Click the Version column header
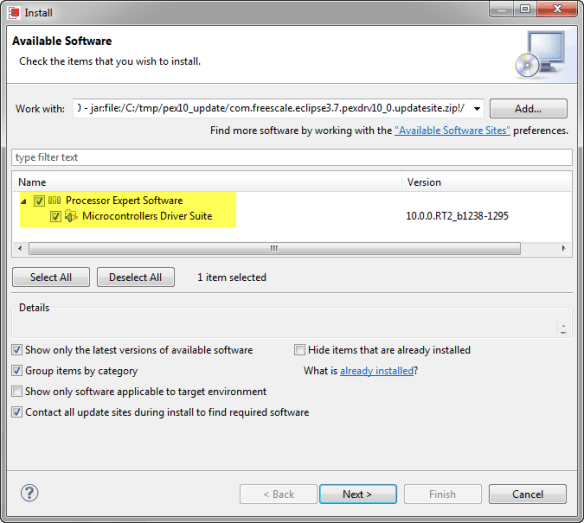 tap(486, 182)
